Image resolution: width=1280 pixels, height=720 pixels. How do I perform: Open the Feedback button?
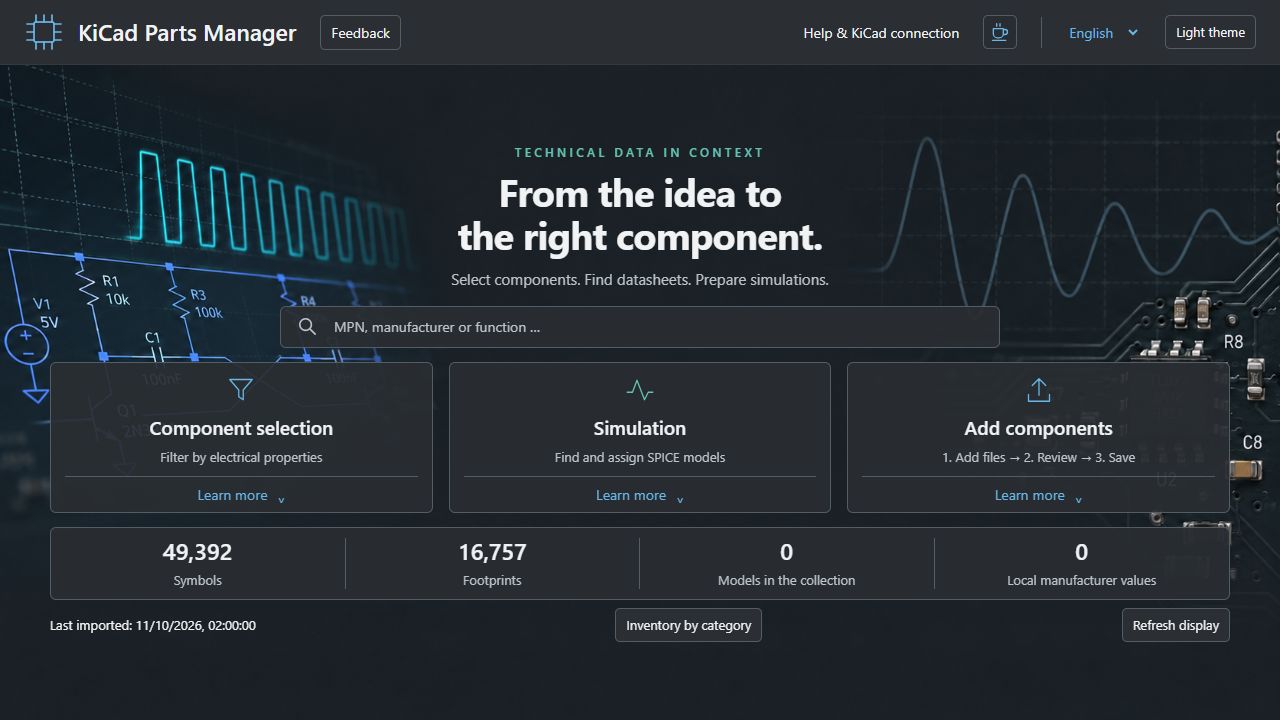click(x=360, y=33)
